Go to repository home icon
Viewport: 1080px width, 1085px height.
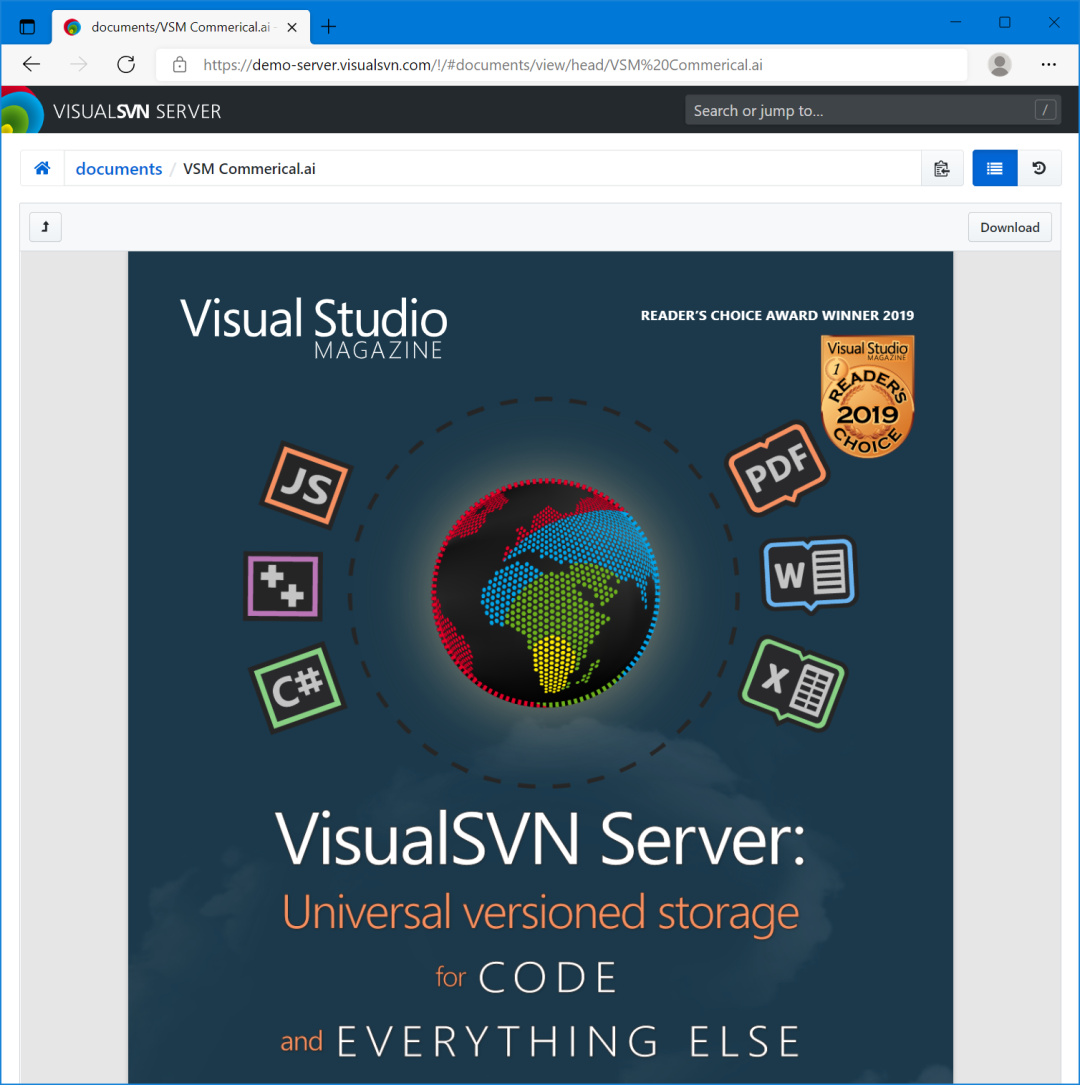42,168
